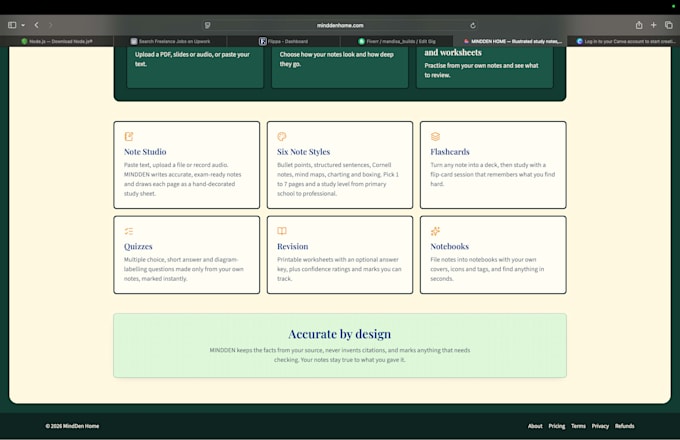Click the 'and worksheets' card heading
The width and height of the screenshot is (680, 440).
pyautogui.click(x=453, y=52)
